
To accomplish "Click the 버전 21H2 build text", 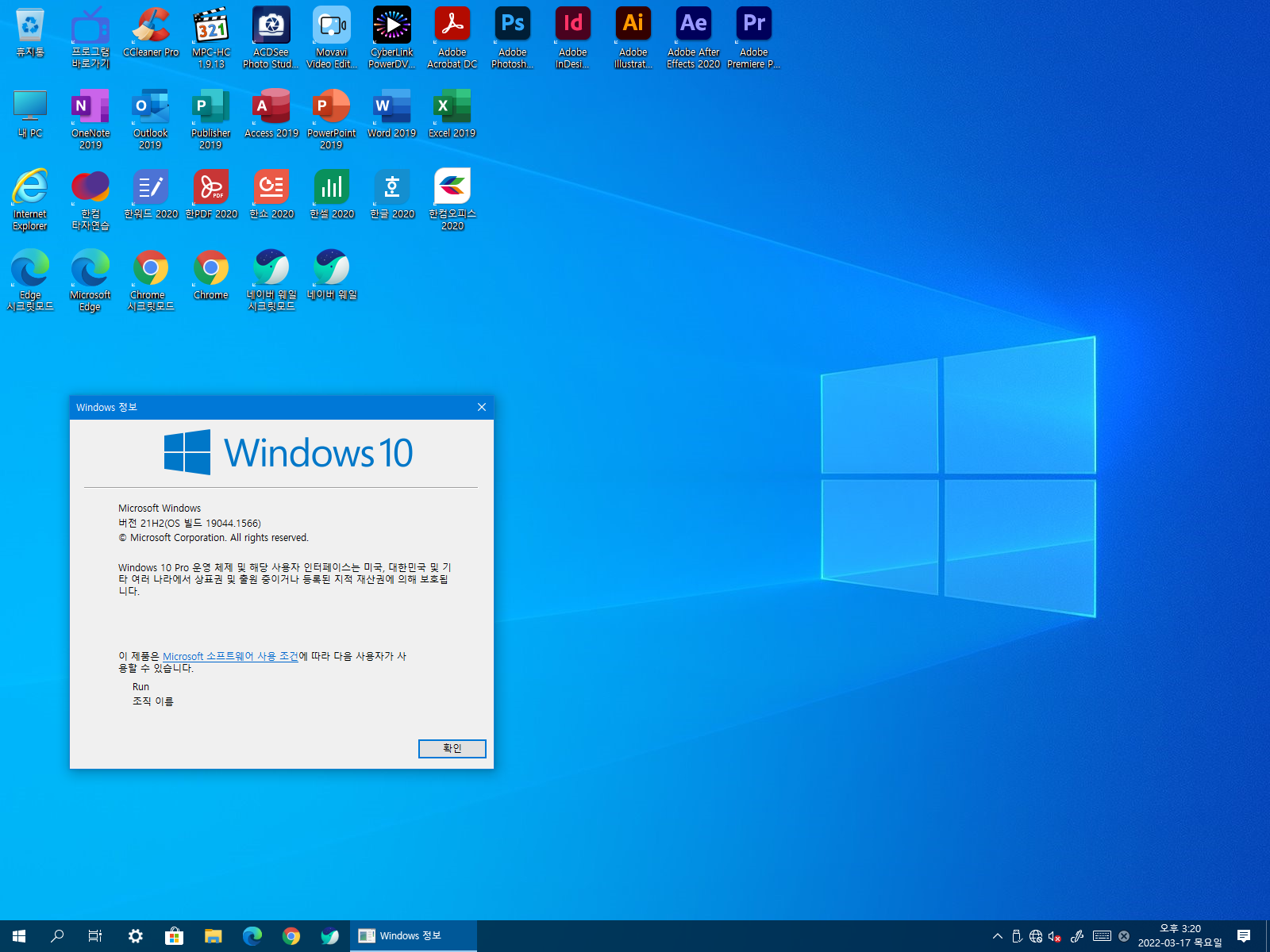I will click(x=190, y=523).
